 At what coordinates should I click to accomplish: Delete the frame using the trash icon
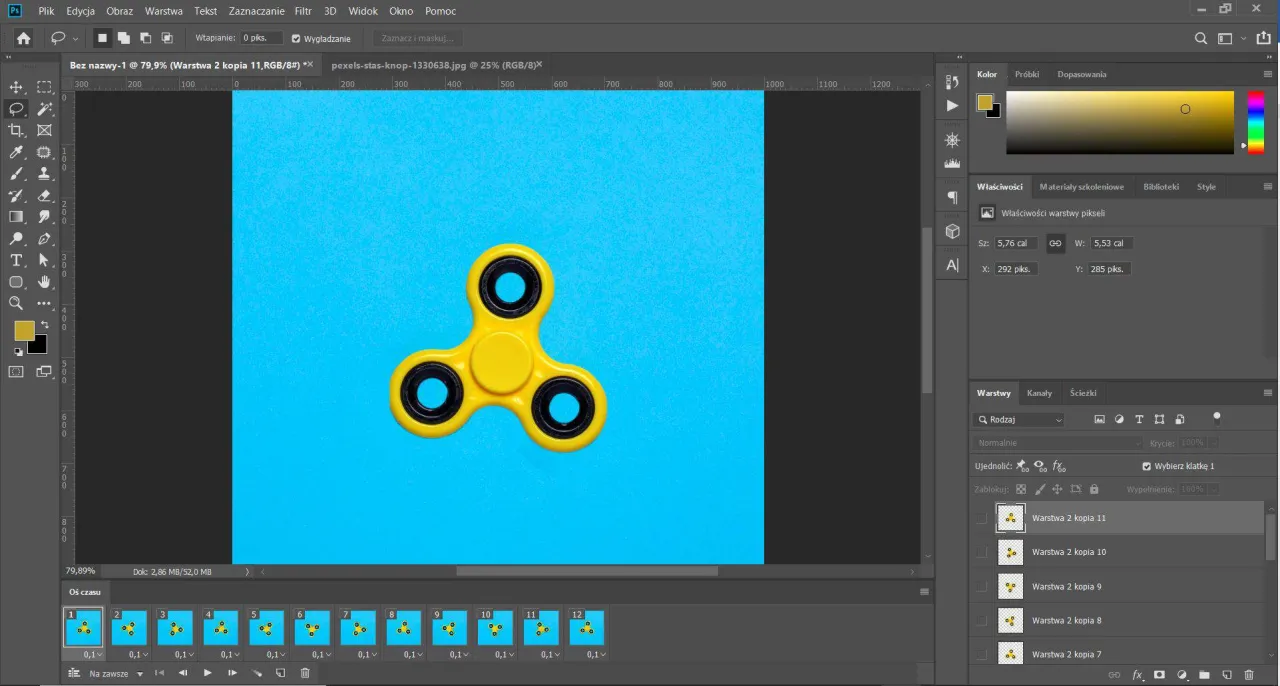305,673
